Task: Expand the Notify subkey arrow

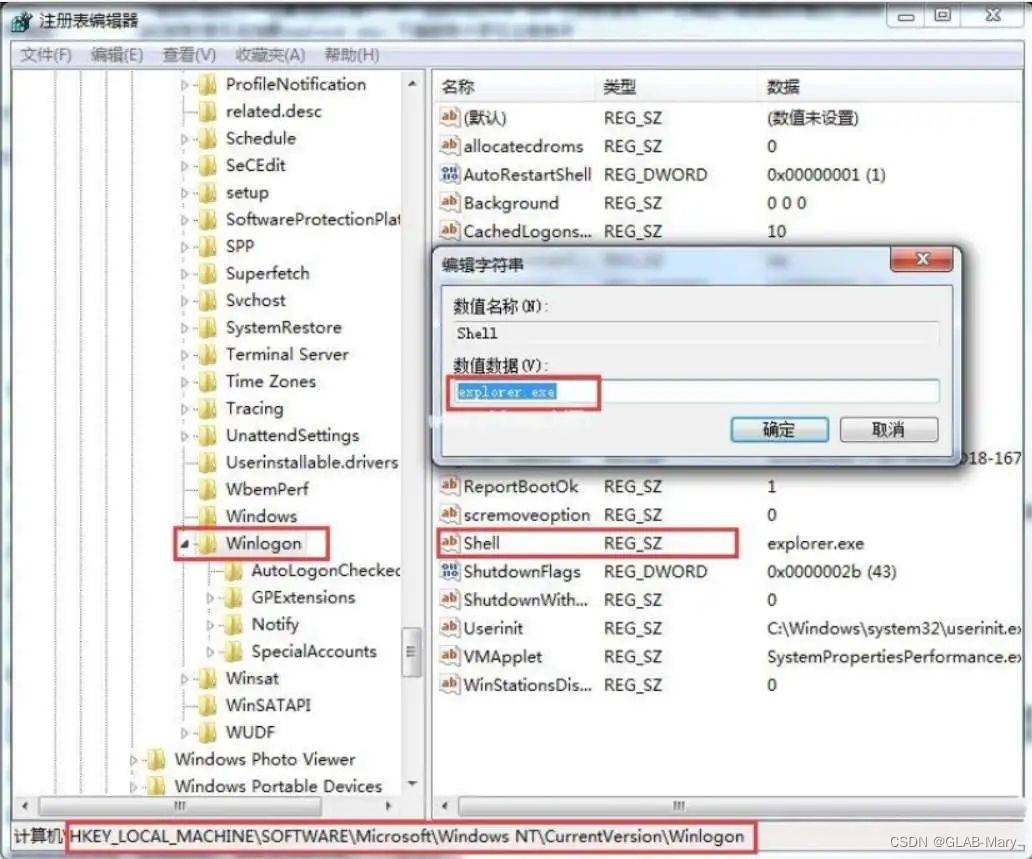Action: click(x=210, y=625)
